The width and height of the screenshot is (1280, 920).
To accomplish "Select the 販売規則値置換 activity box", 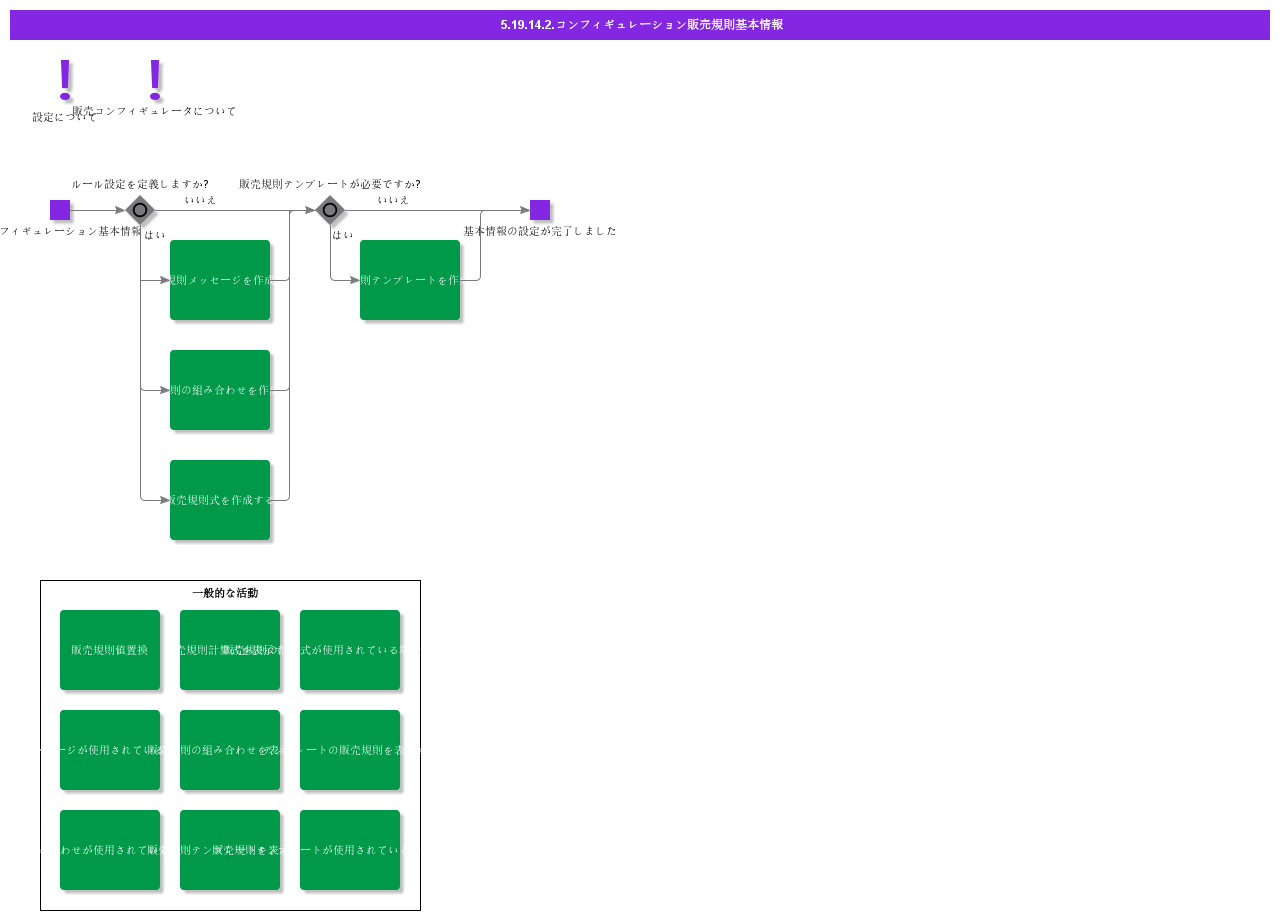I will point(110,650).
